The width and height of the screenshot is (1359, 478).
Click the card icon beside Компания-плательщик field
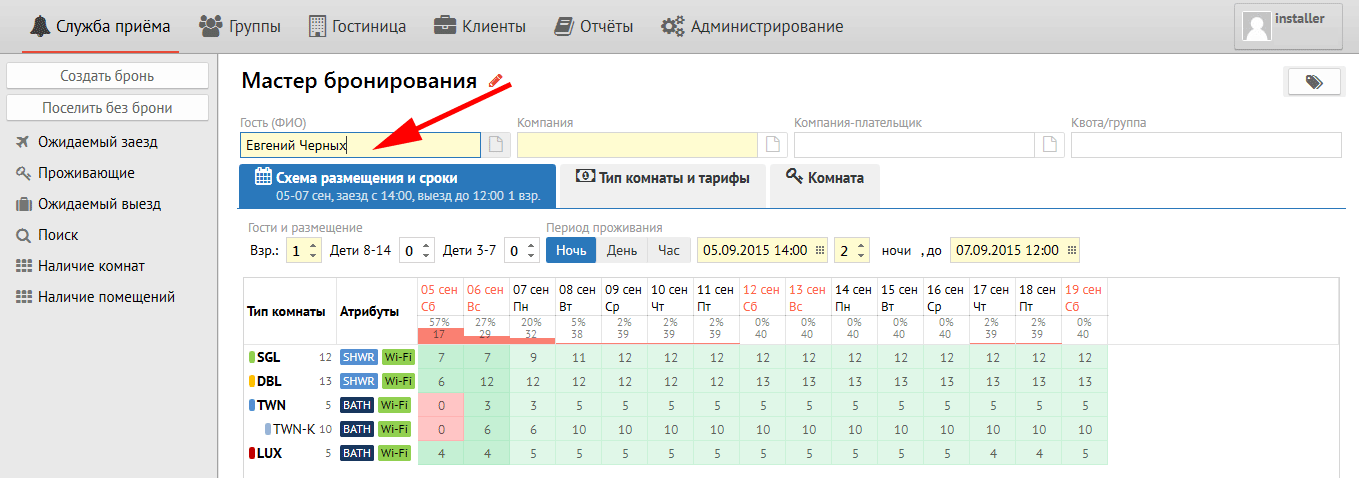[1049, 145]
